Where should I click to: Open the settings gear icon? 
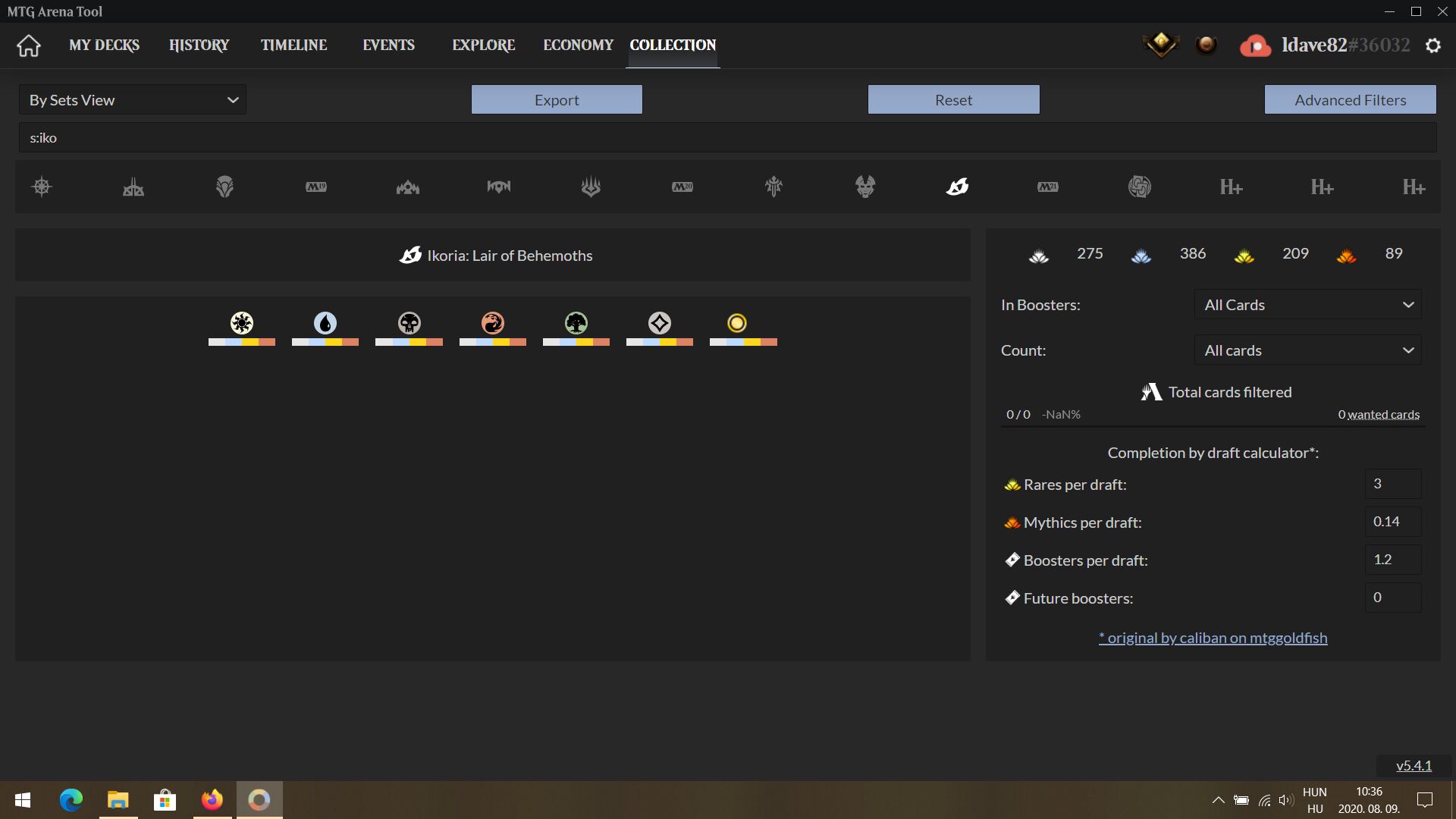click(1432, 45)
